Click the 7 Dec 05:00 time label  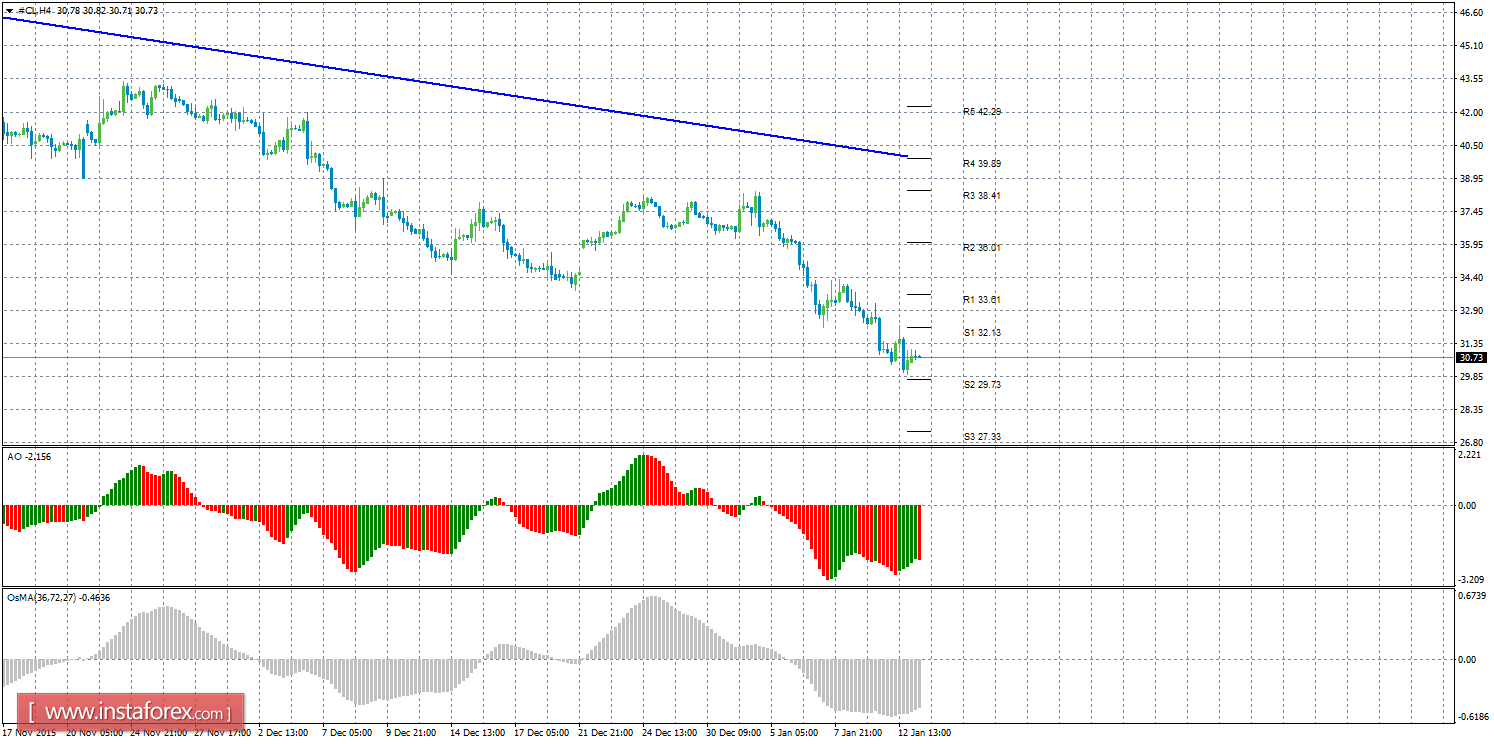coord(346,733)
